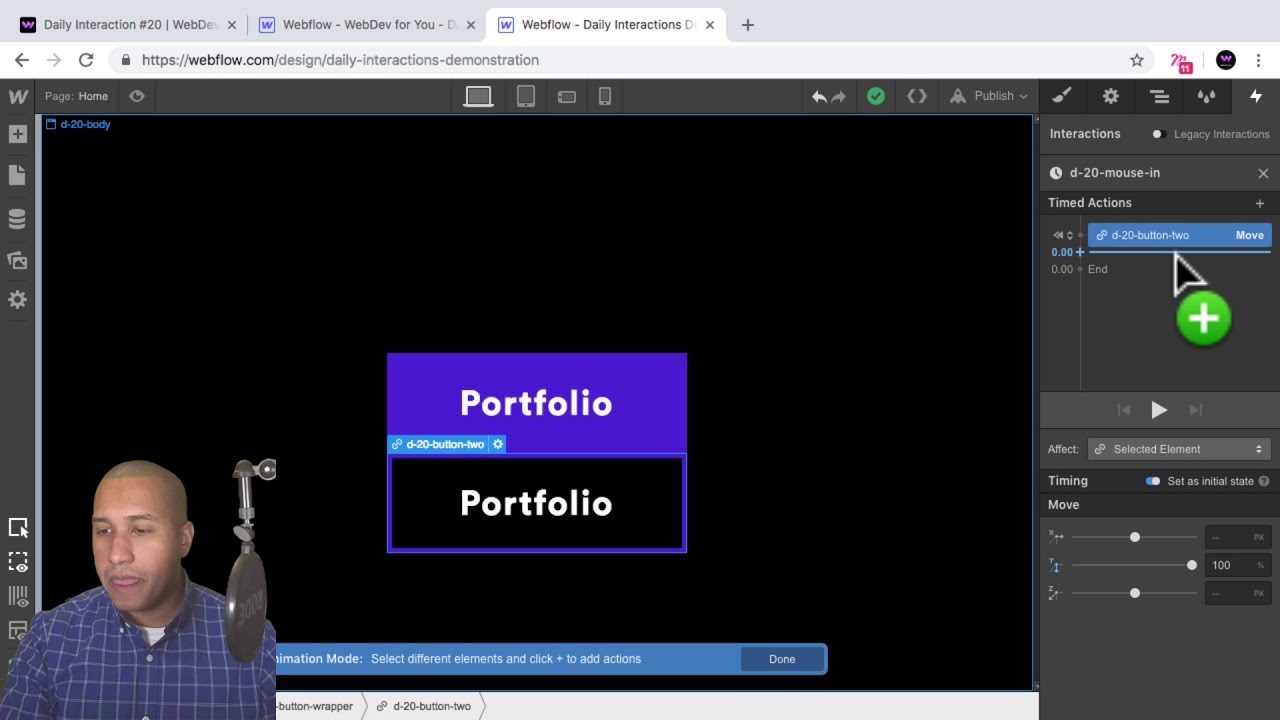This screenshot has width=1280, height=720.
Task: Switch to Tablet breakpoint view
Action: point(526,96)
